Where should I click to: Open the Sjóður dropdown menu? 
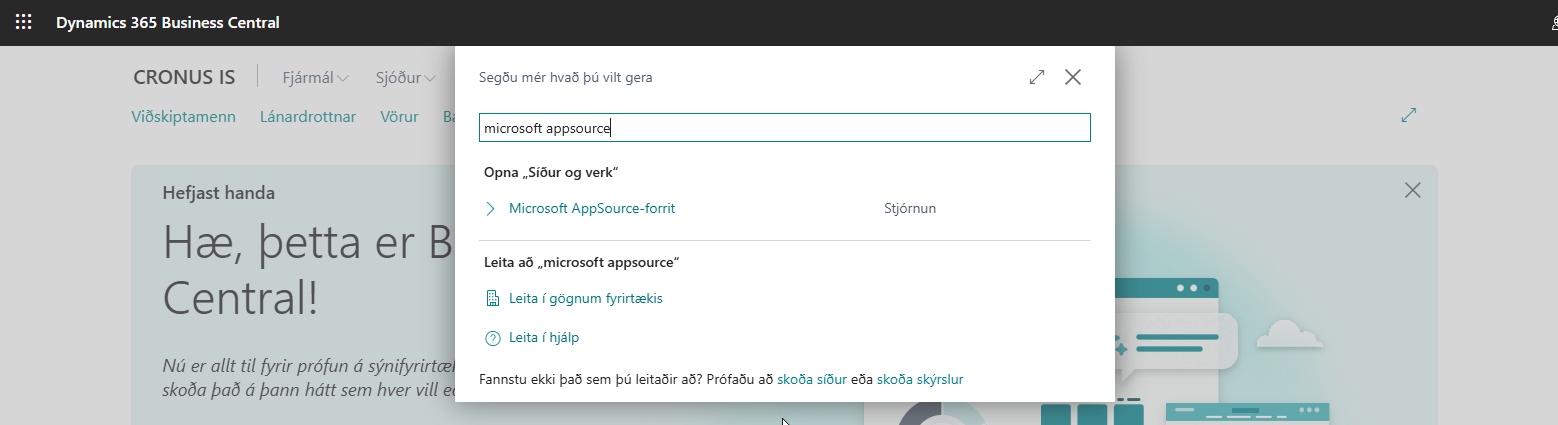(x=405, y=78)
